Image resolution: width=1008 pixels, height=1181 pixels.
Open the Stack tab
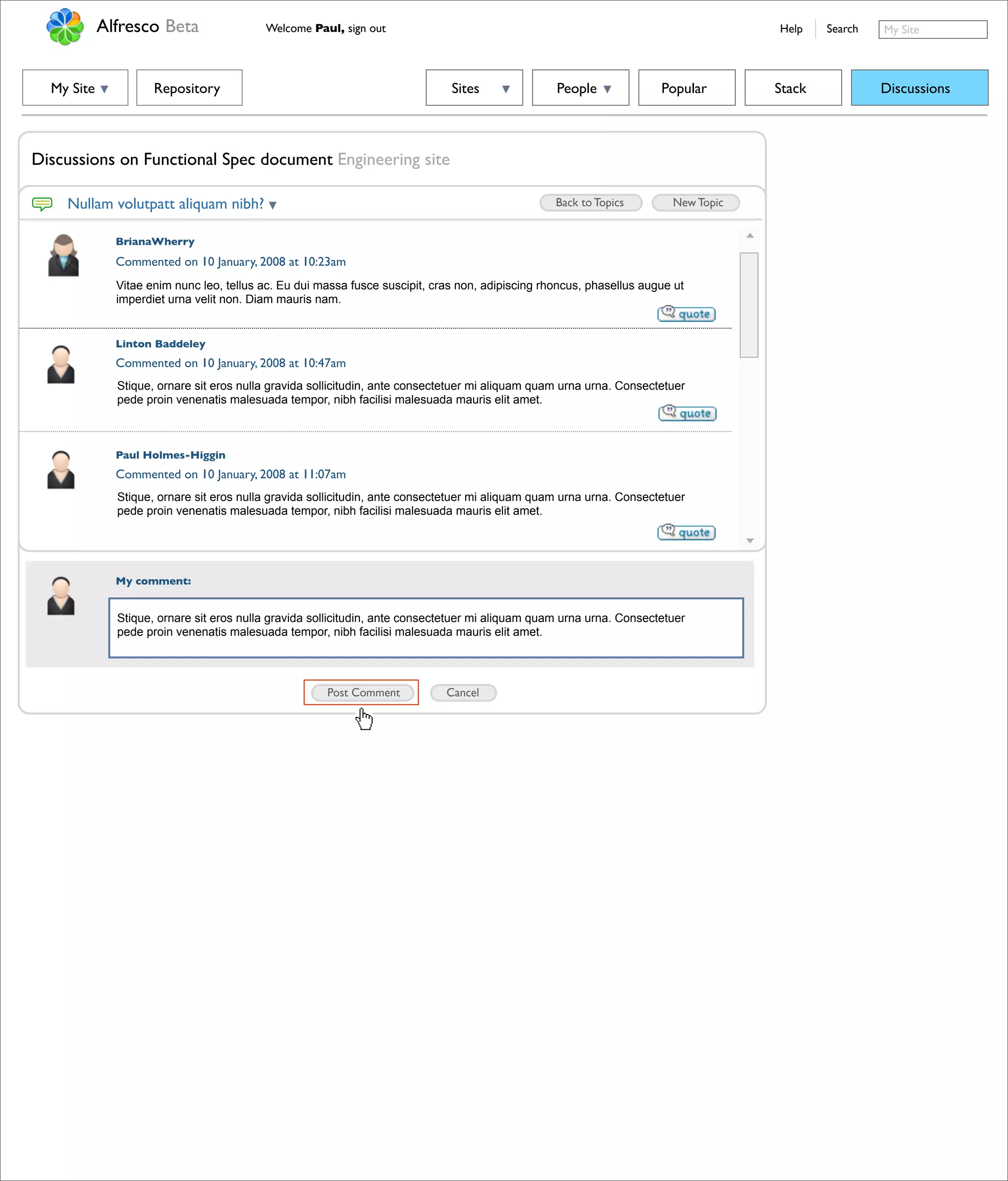tap(793, 88)
